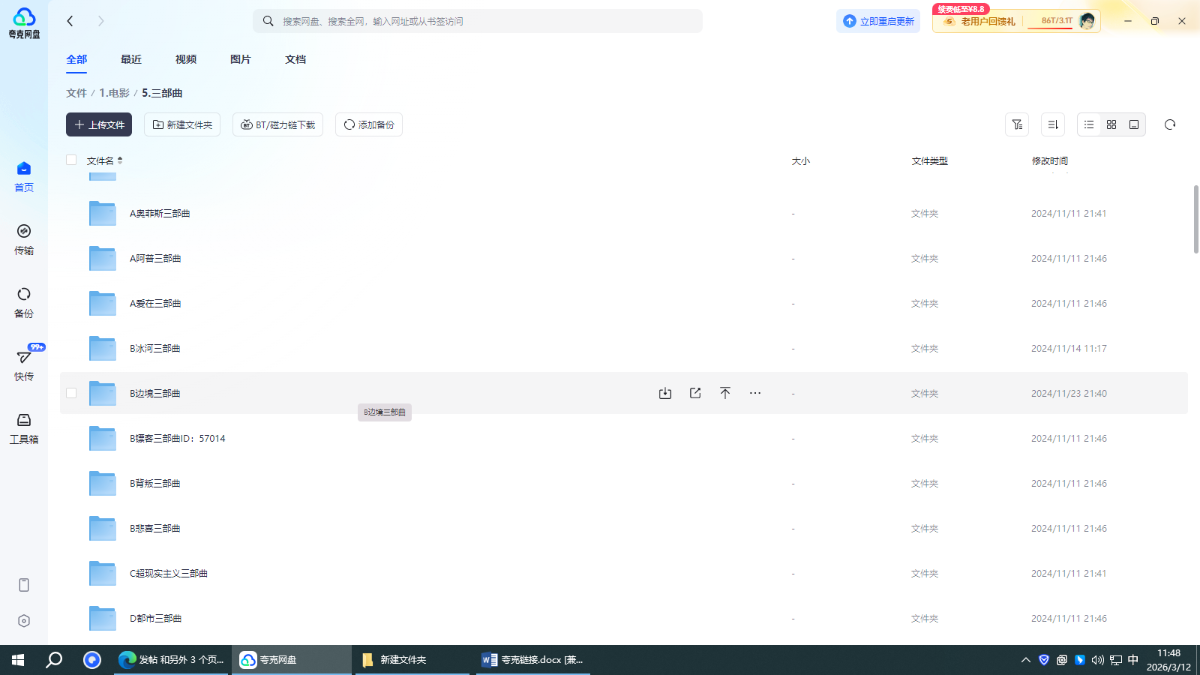Viewport: 1200px width, 675px height.
Task: Click the download icon on B边境三部曲 row
Action: [665, 393]
